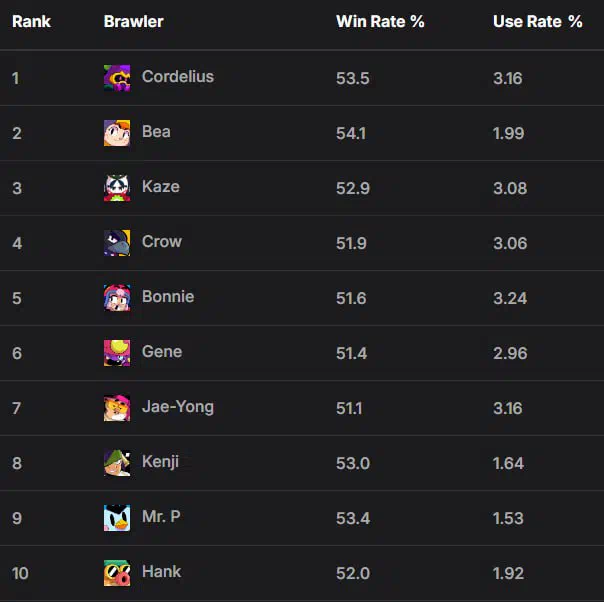Click the Crow brawler portrait icon
The image size is (604, 602).
point(117,243)
